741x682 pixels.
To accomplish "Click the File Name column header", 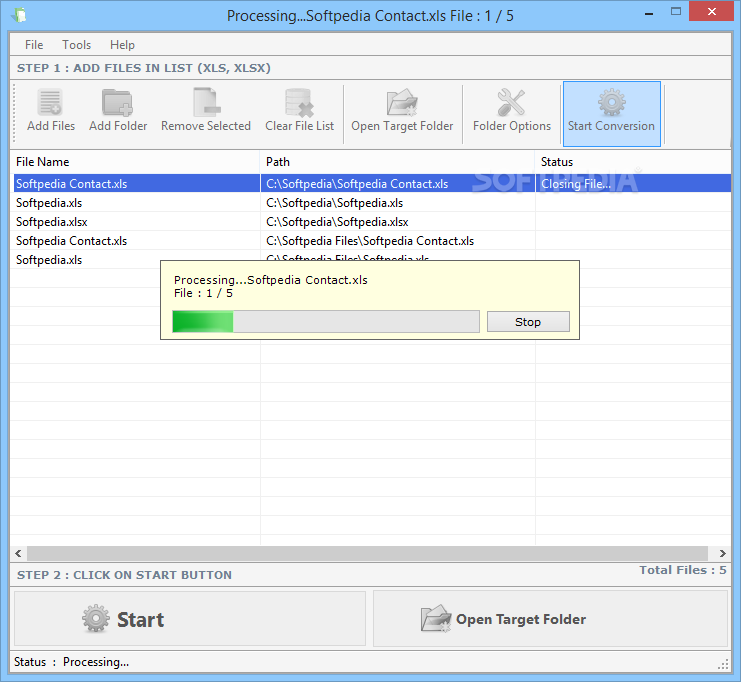I will [135, 162].
